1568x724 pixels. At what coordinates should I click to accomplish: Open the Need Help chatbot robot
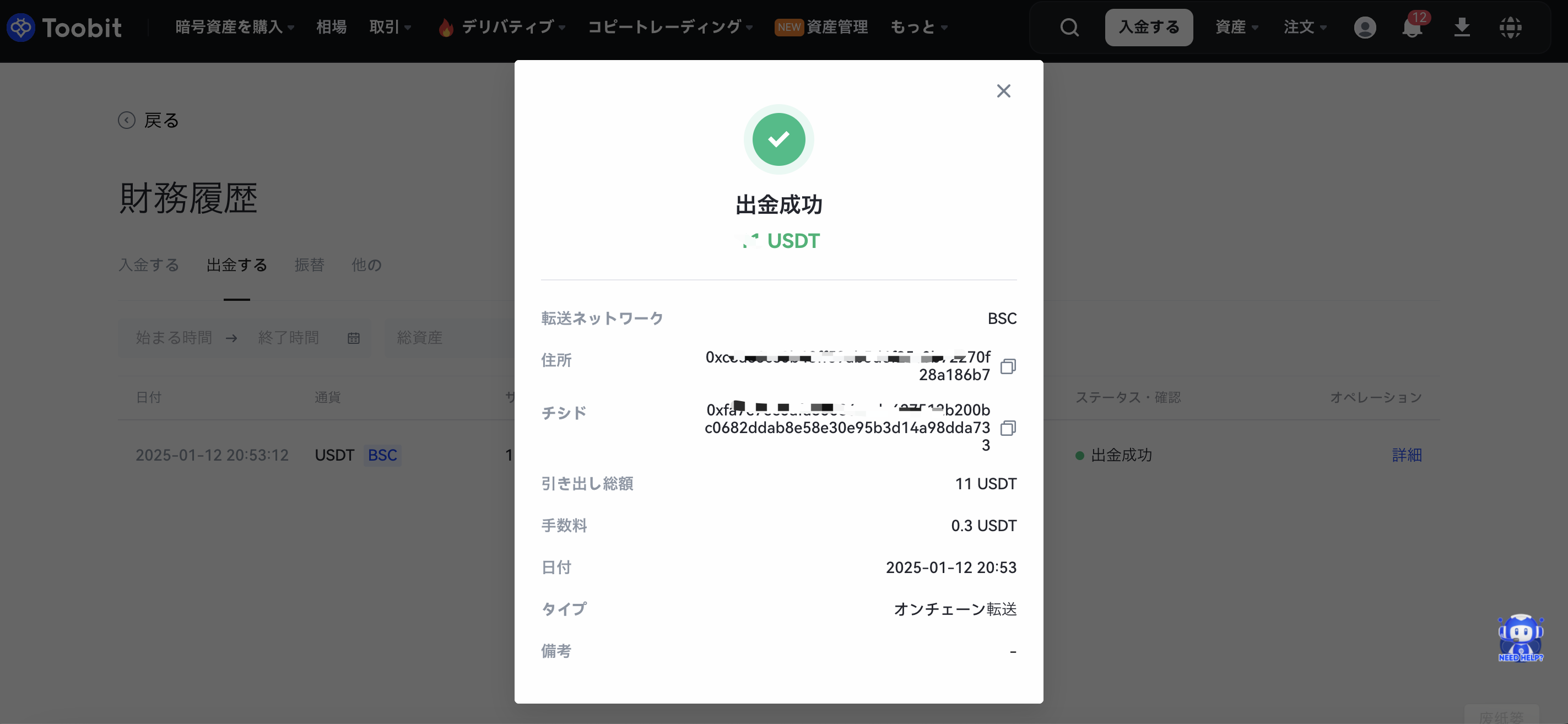click(1521, 638)
